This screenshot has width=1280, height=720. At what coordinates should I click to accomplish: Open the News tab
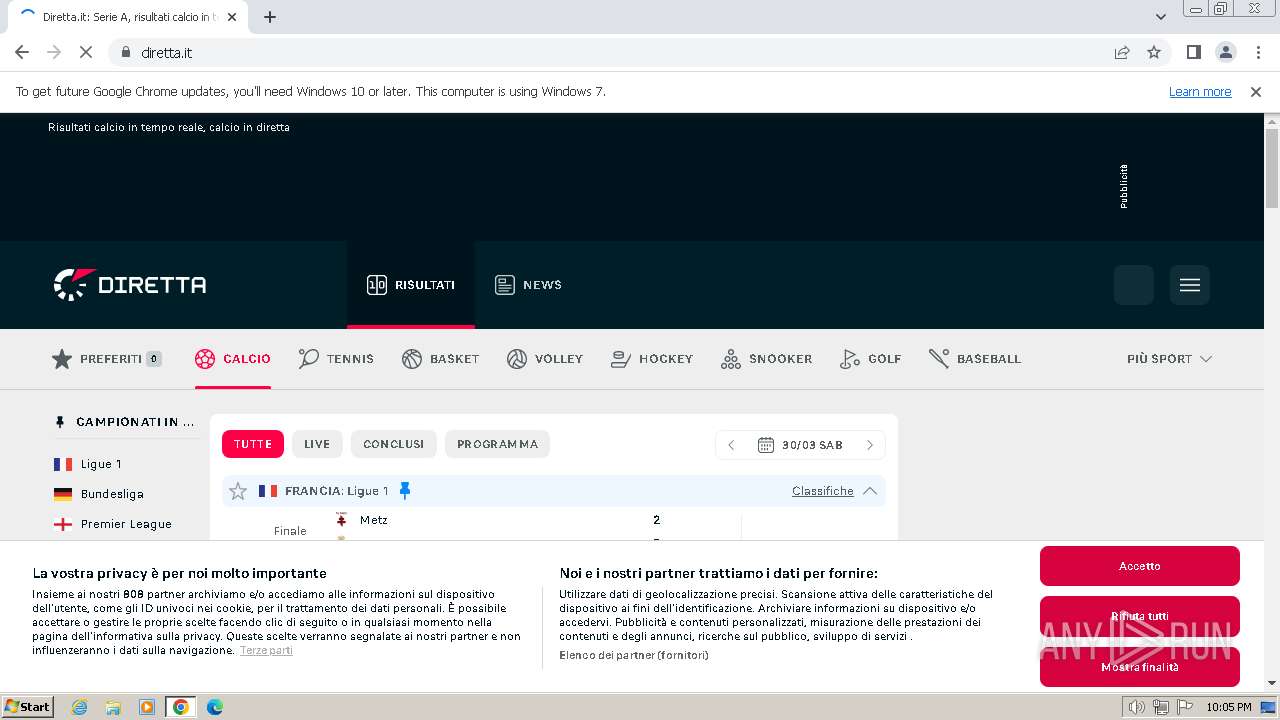pos(528,285)
